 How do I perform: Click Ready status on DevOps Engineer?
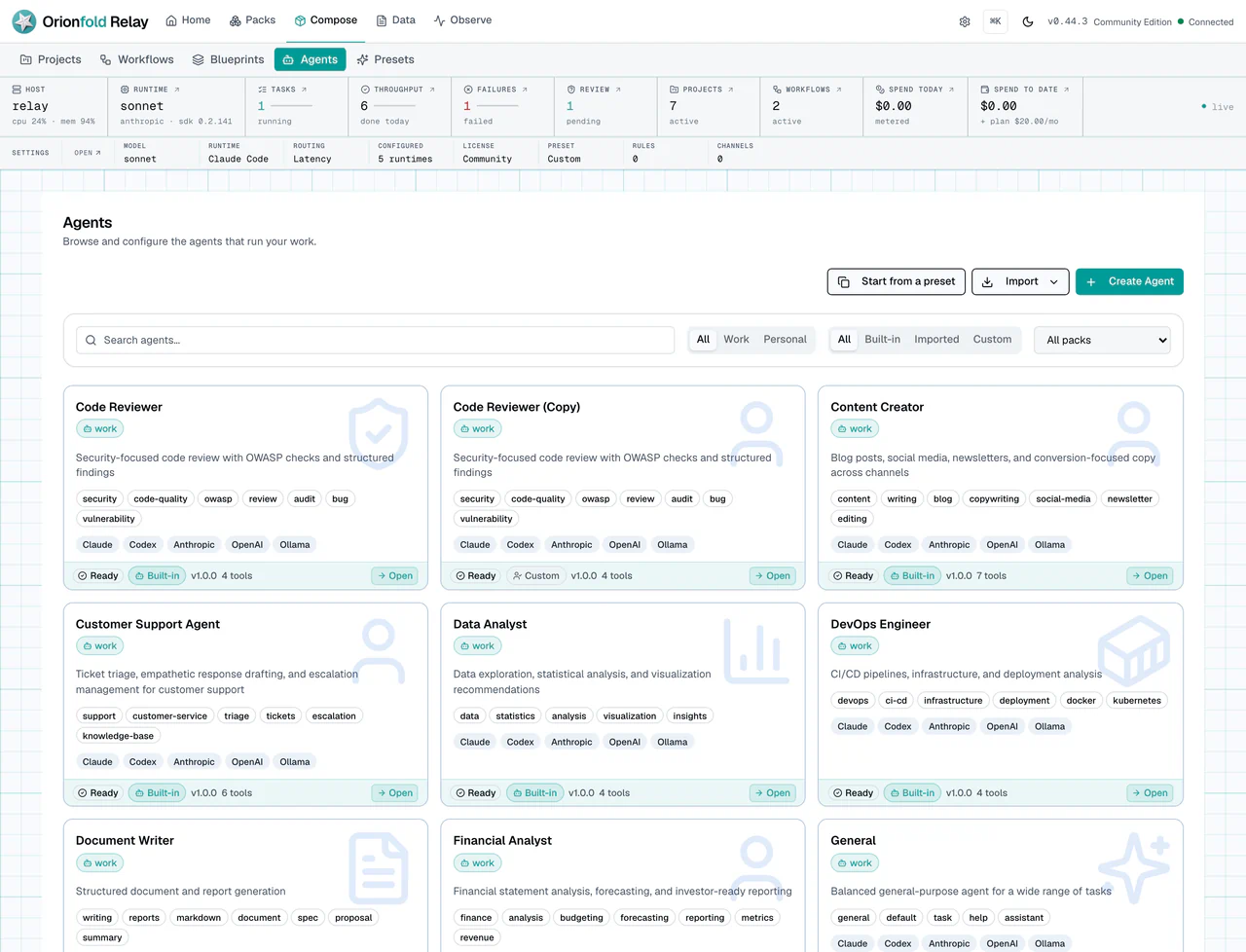(x=853, y=793)
